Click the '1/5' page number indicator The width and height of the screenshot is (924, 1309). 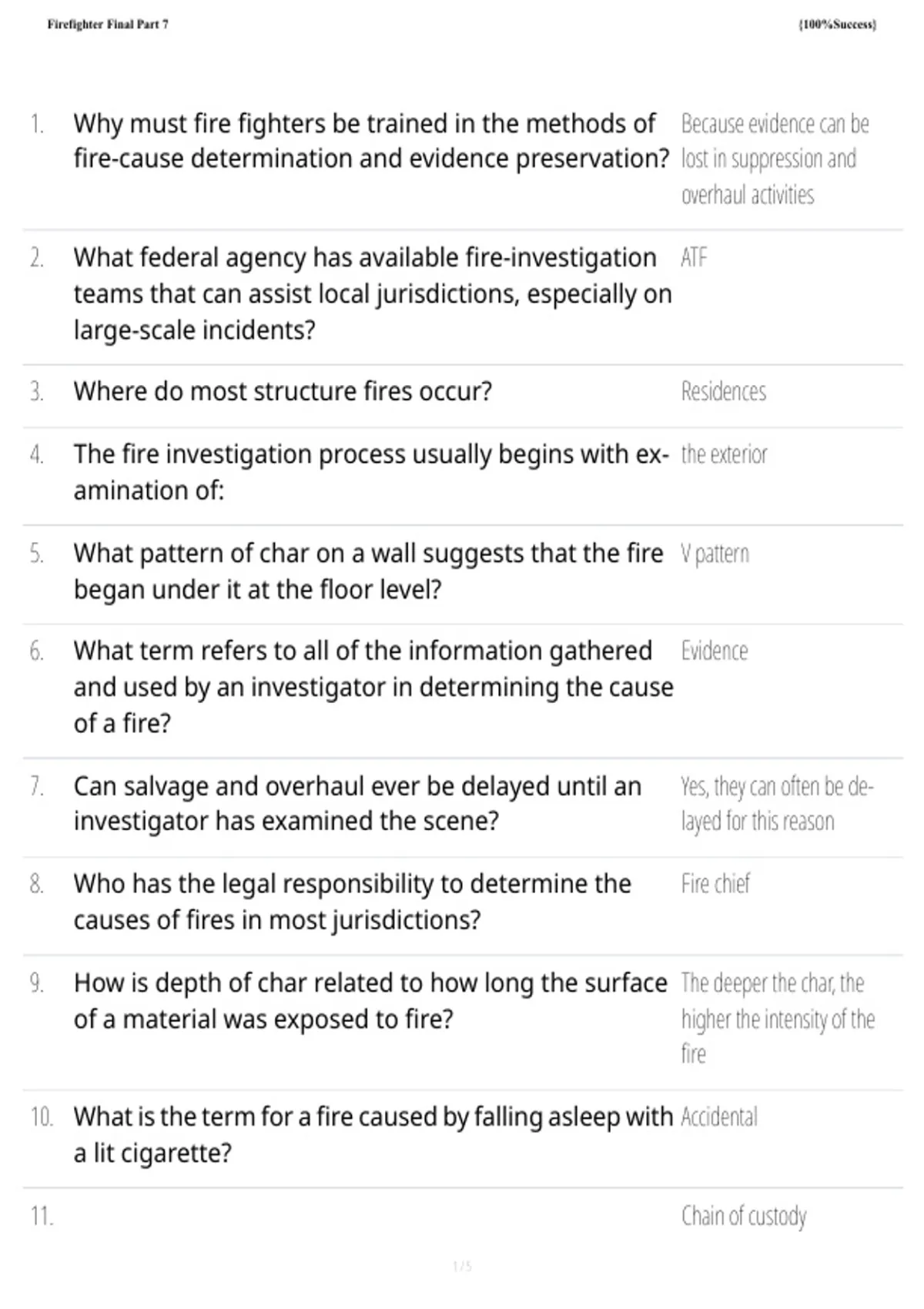pyautogui.click(x=462, y=1267)
